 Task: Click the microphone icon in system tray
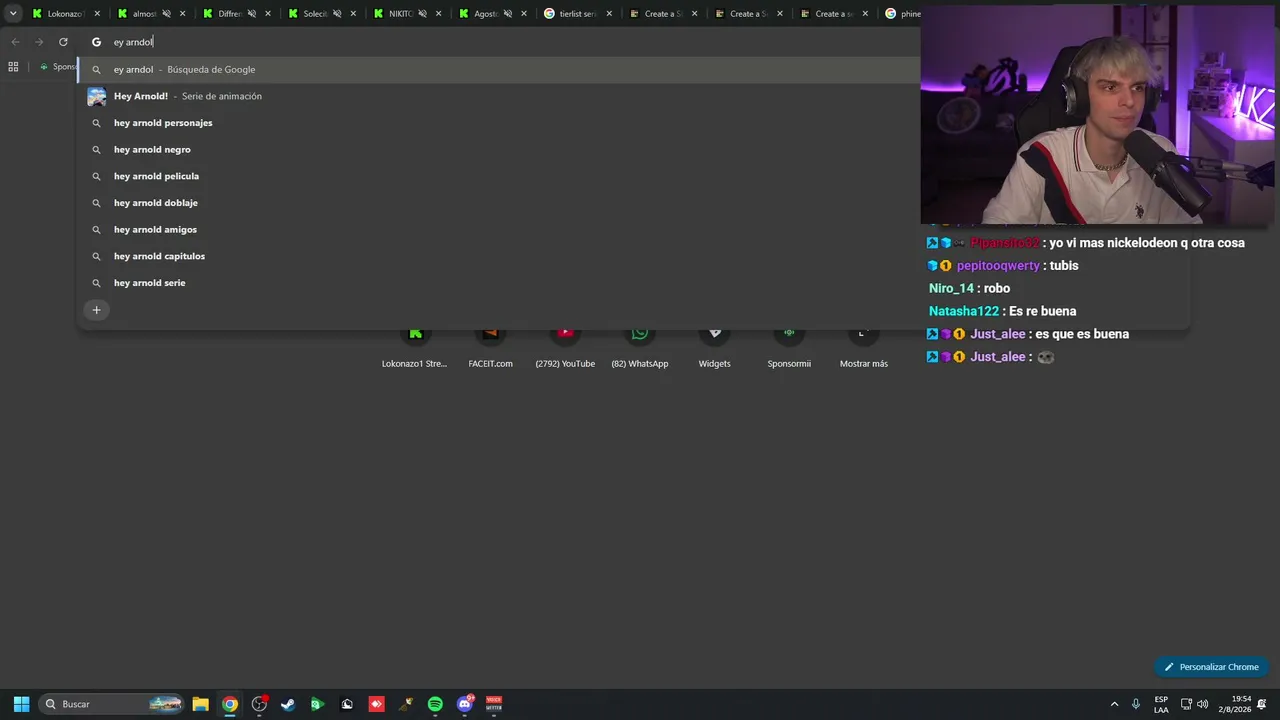(1136, 704)
